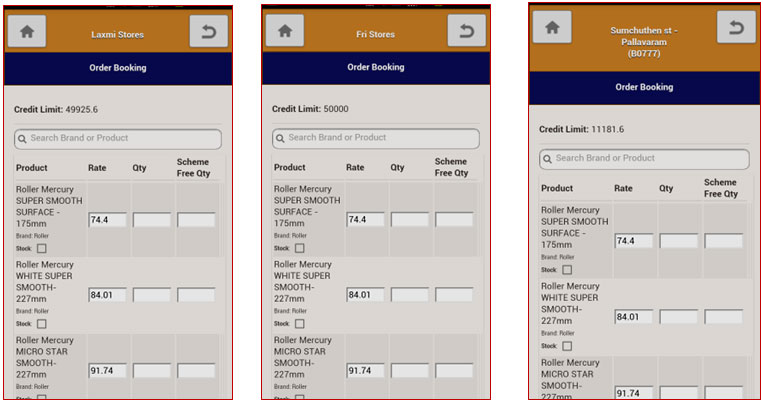
Task: Select Scheme Free Qty for WHITE SUPER SMOOTH in Fri Stores
Action: (x=454, y=294)
